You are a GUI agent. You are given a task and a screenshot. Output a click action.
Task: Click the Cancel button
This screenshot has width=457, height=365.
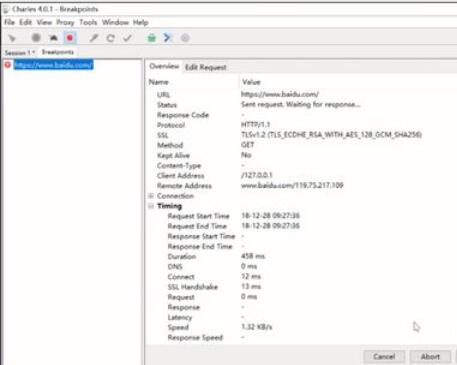(x=384, y=357)
